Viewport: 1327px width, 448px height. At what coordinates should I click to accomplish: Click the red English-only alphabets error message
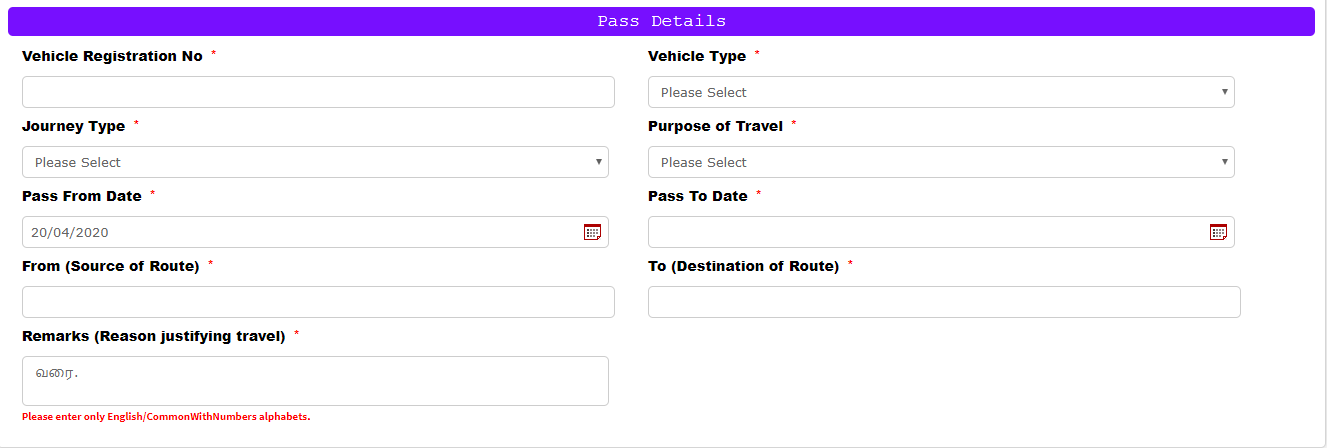(166, 416)
